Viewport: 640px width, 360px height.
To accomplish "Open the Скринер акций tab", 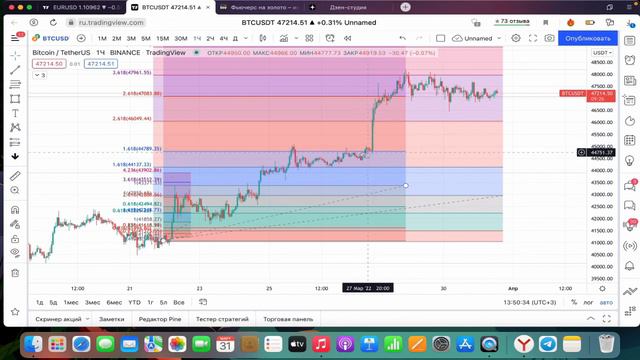I will coord(58,319).
